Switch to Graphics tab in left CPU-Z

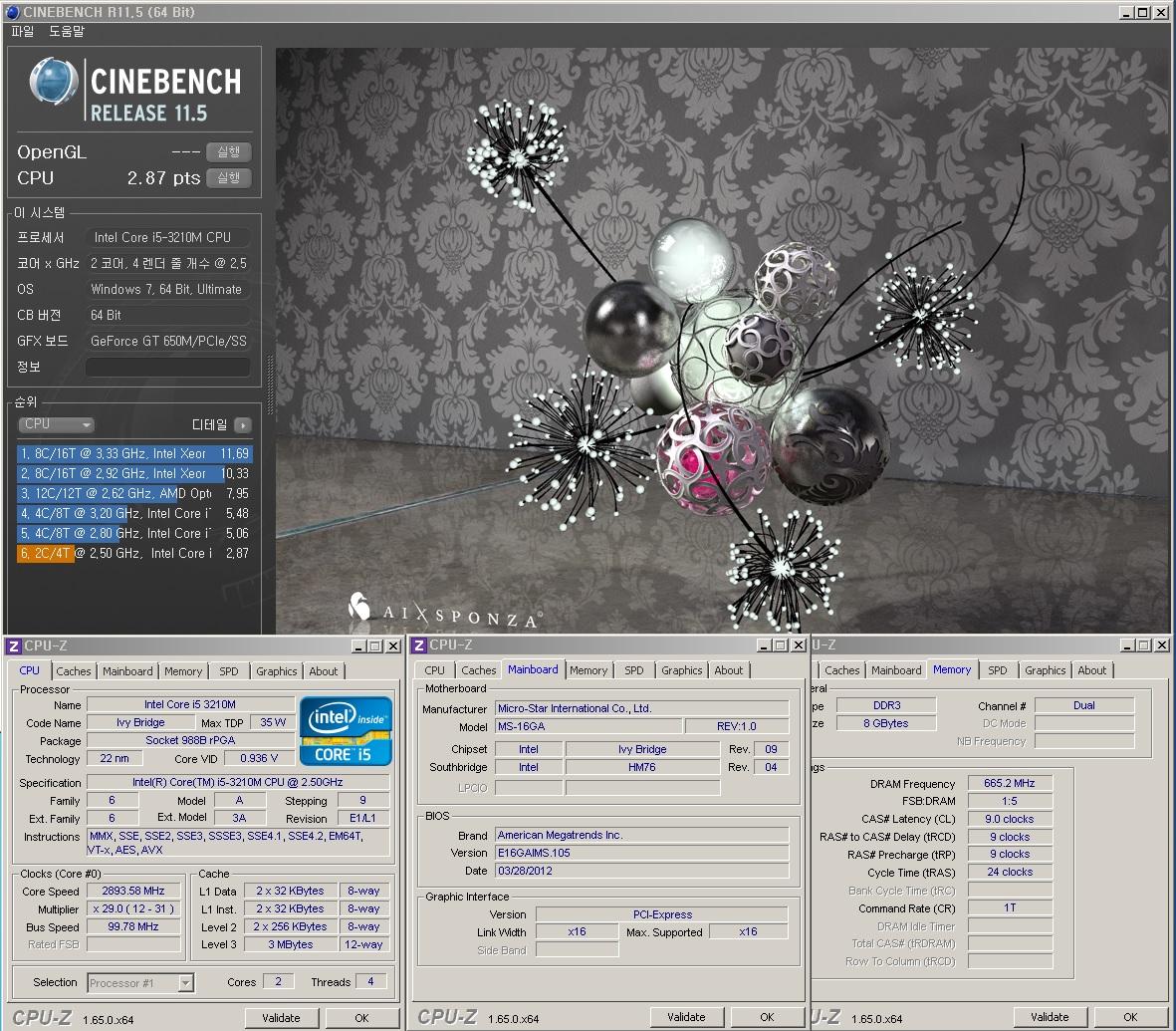pos(277,671)
